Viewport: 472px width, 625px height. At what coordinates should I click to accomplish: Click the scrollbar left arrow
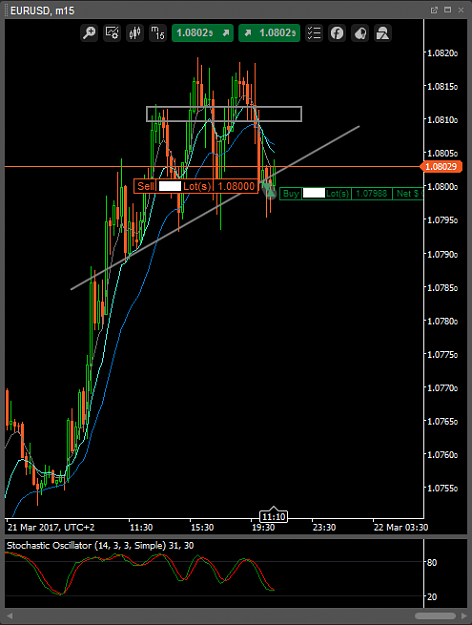pos(10,616)
